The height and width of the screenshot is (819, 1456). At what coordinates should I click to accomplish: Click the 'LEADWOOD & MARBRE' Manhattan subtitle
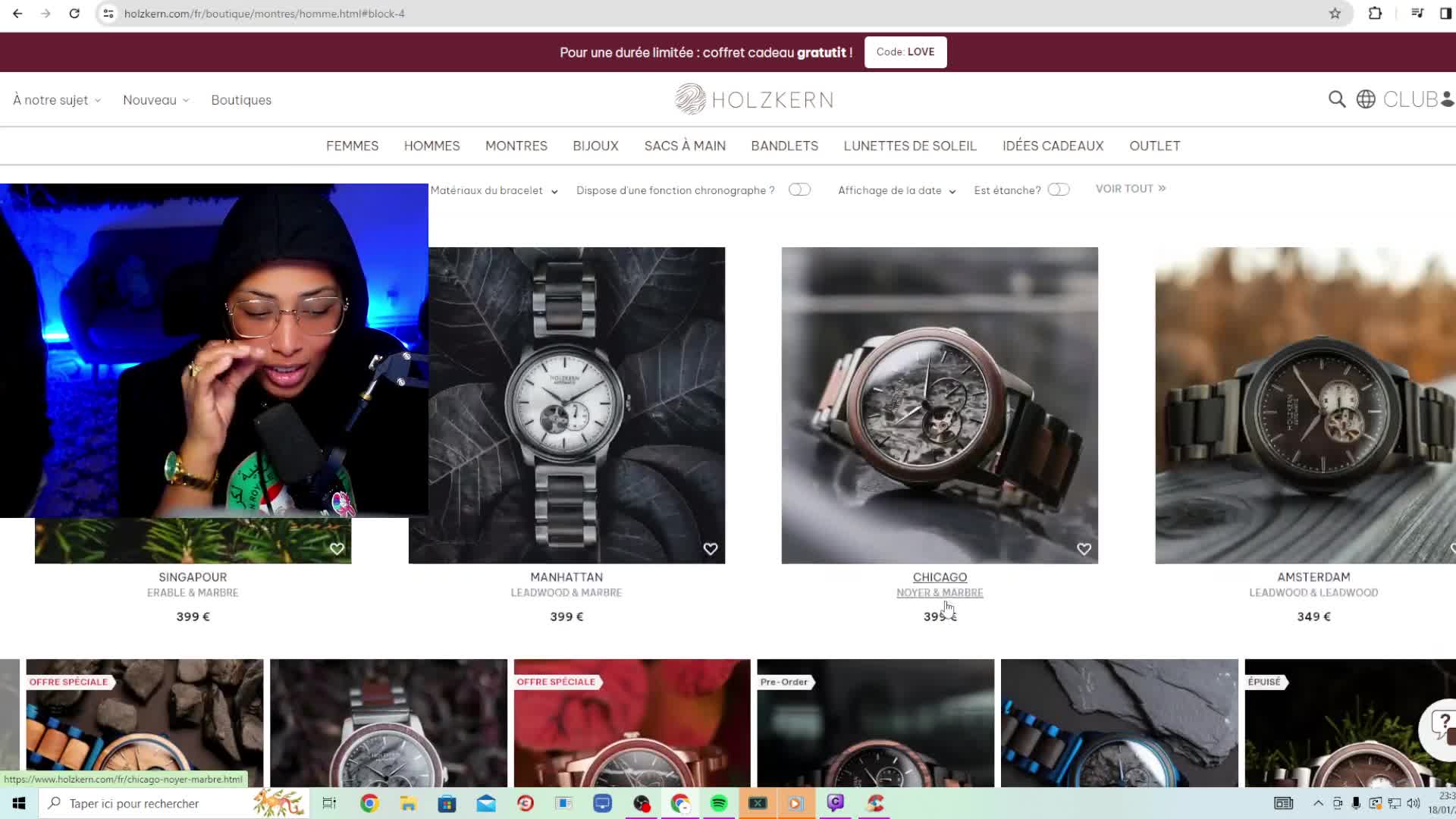tap(566, 593)
